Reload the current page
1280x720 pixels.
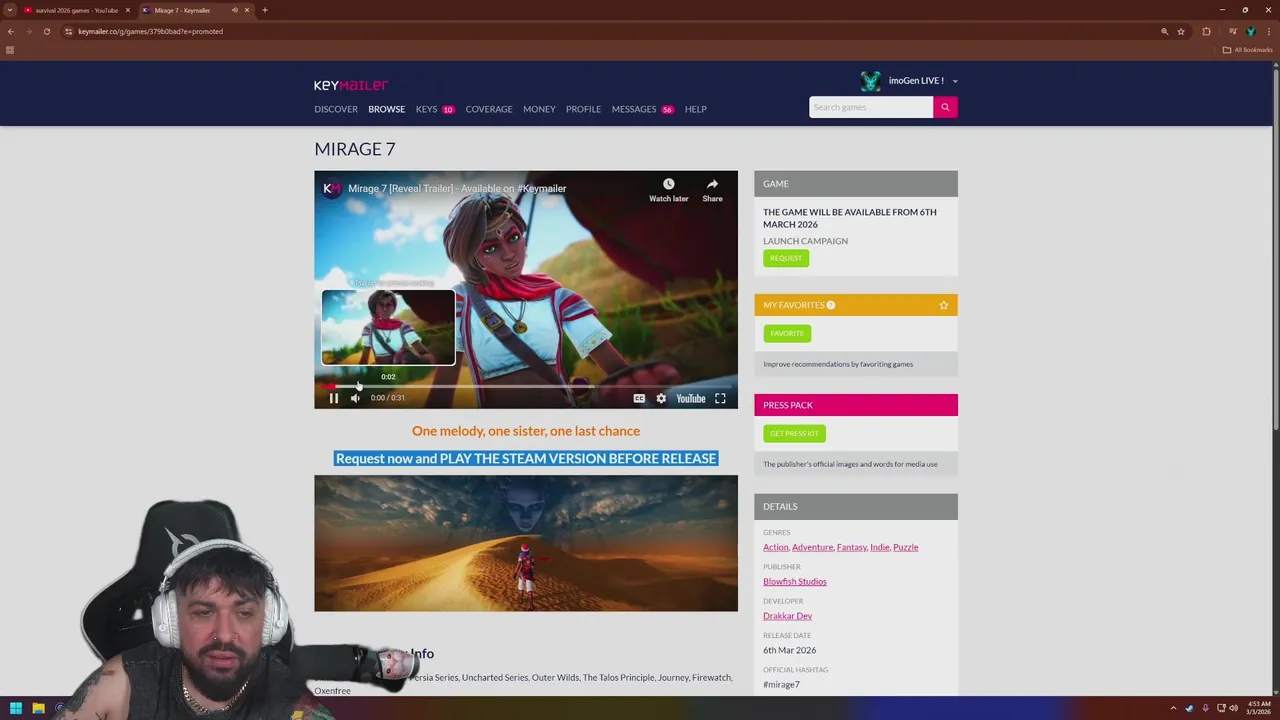[46, 31]
